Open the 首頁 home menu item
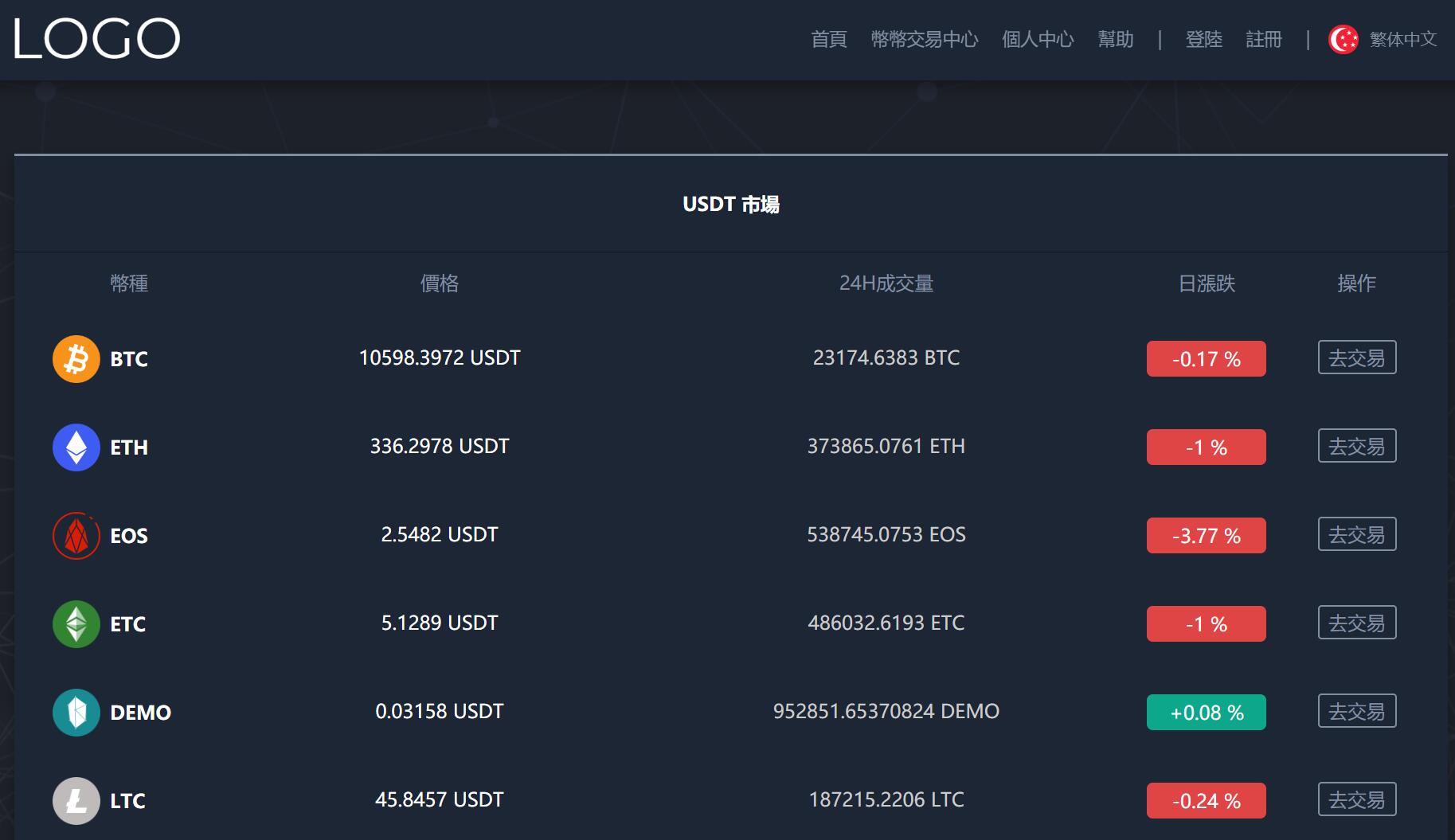The image size is (1455, 840). point(828,39)
